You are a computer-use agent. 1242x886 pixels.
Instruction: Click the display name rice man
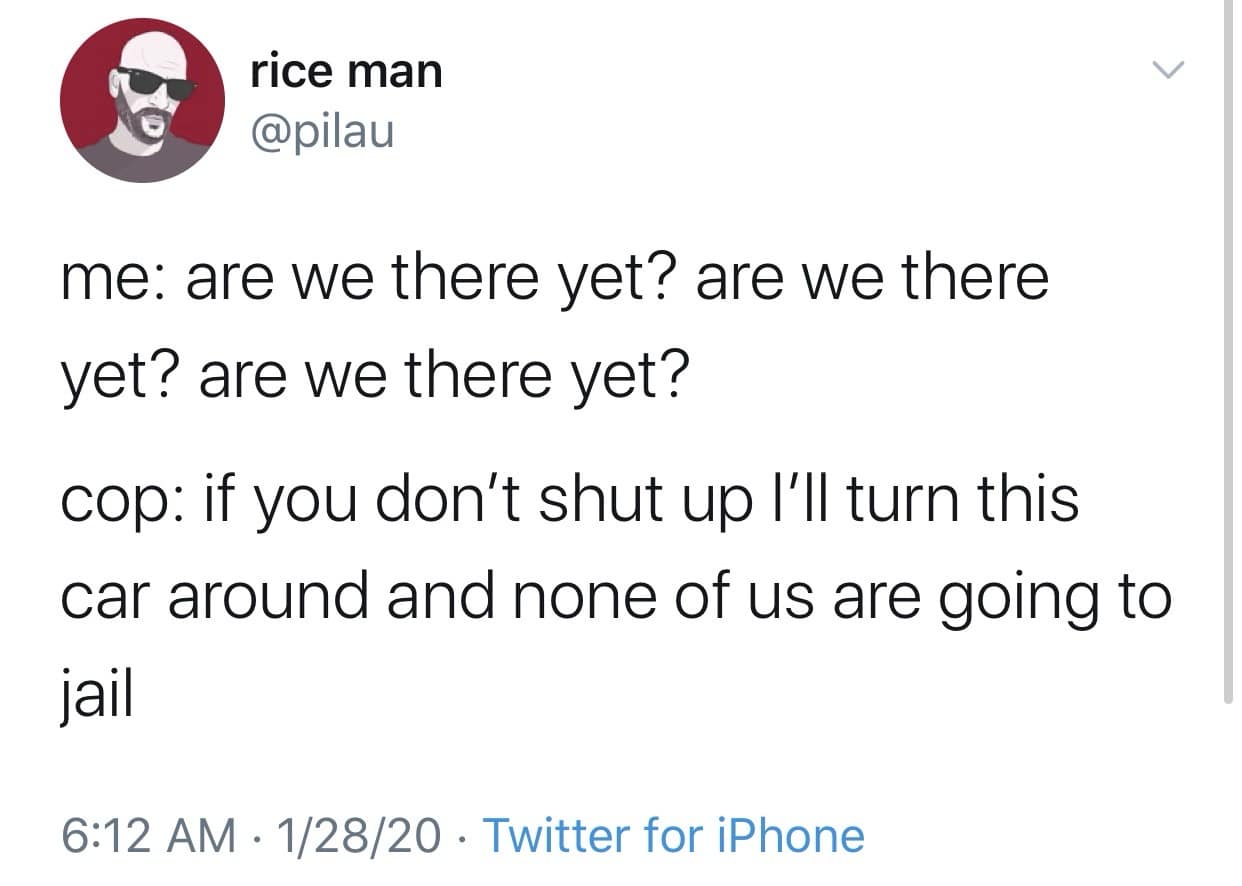345,70
